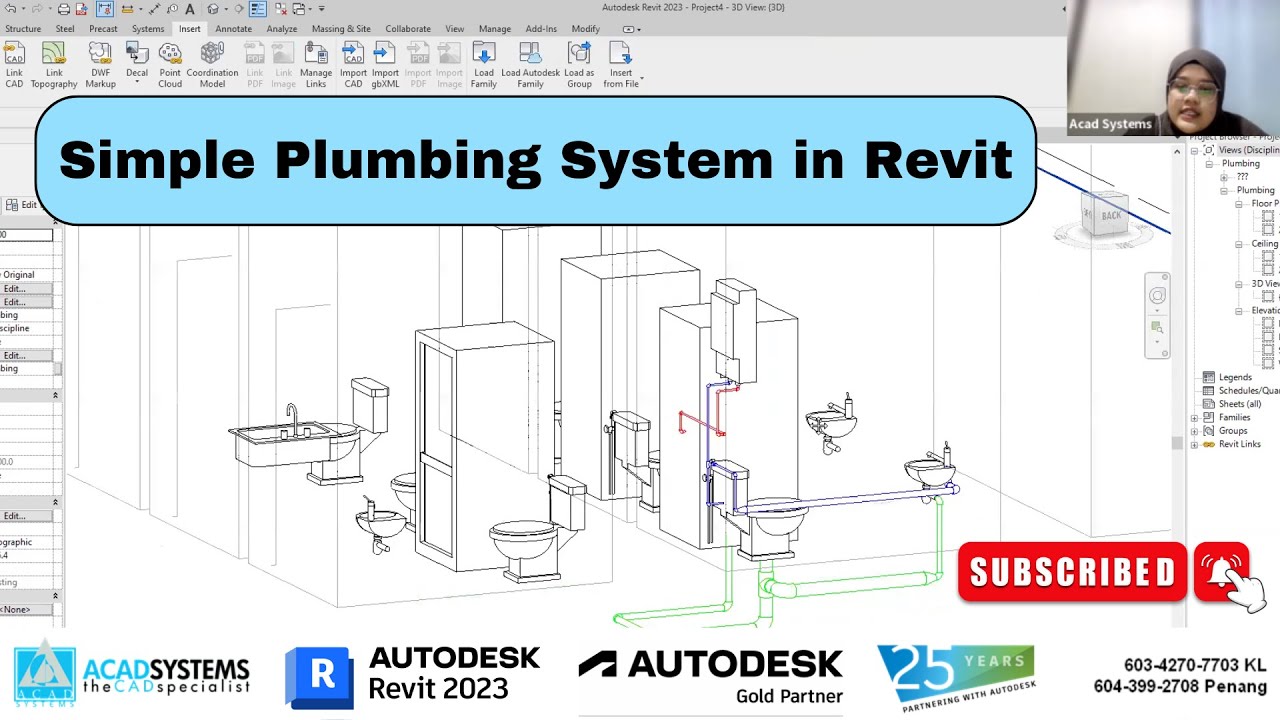Click the BACK face of the ViewCube
Screen dimensions: 1280x720
pos(1111,216)
